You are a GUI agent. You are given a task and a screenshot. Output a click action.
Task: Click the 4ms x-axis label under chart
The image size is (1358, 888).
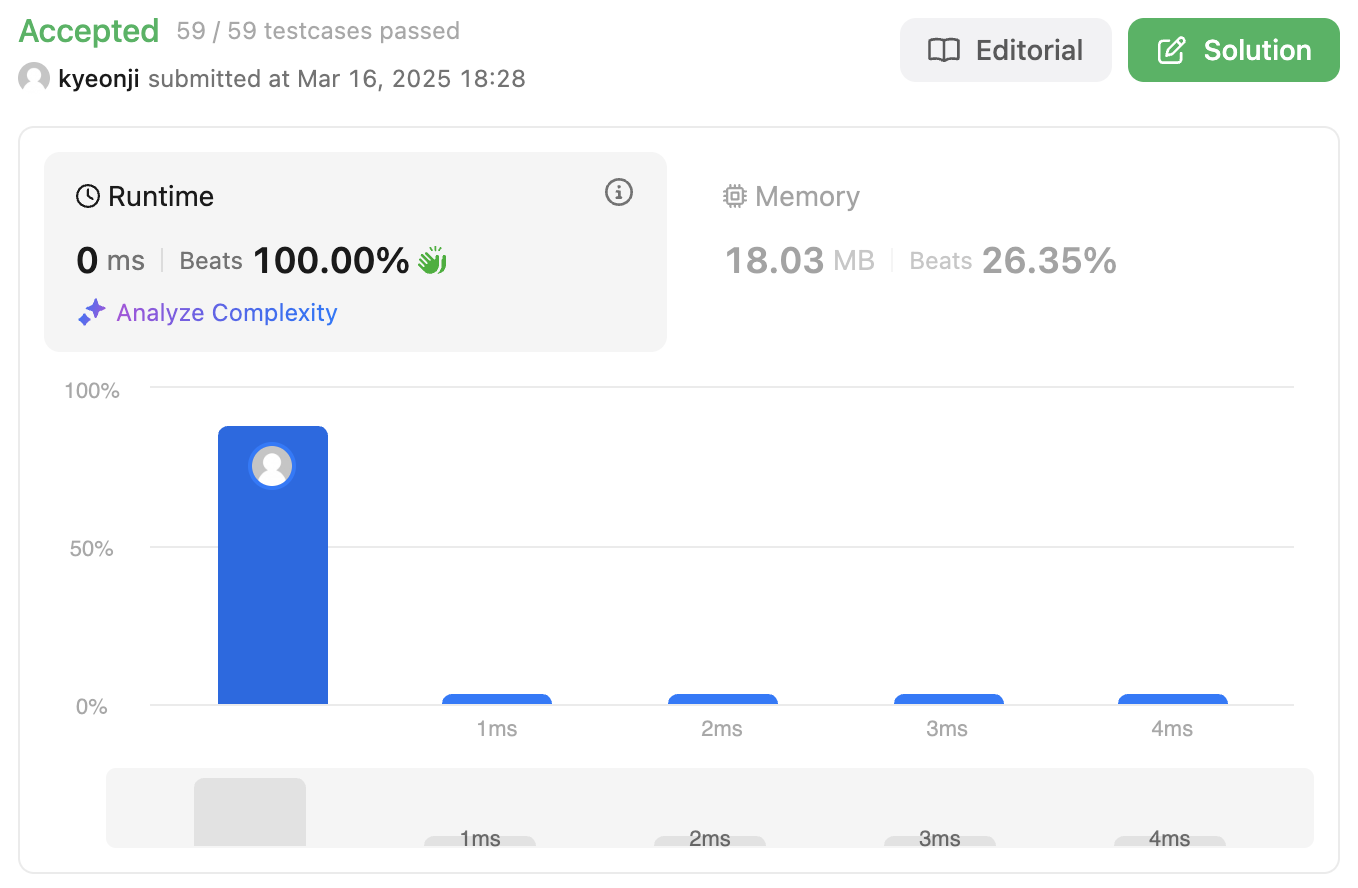1172,729
